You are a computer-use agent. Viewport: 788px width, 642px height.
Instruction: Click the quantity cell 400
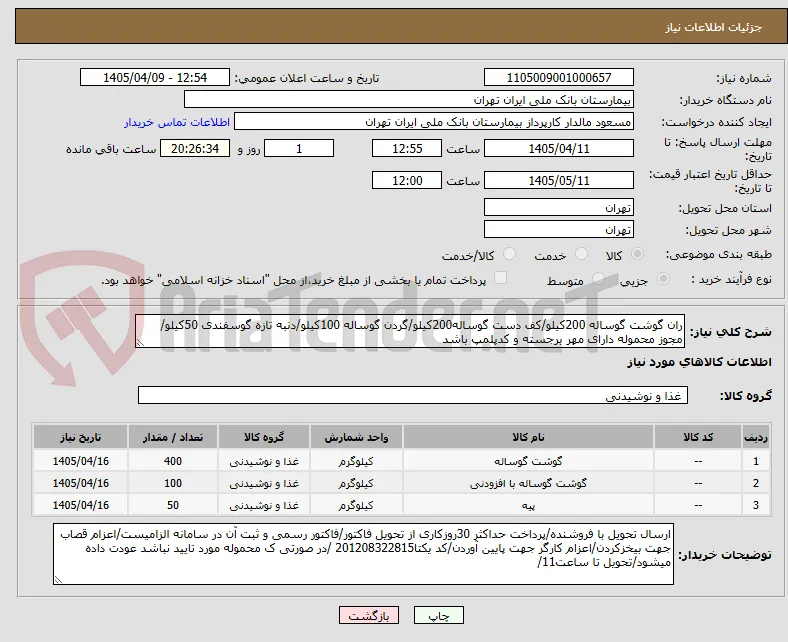coord(173,461)
